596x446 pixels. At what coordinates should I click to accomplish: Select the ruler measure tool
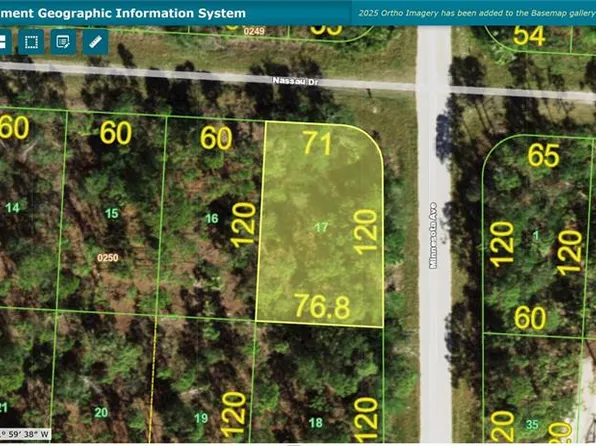click(x=95, y=42)
